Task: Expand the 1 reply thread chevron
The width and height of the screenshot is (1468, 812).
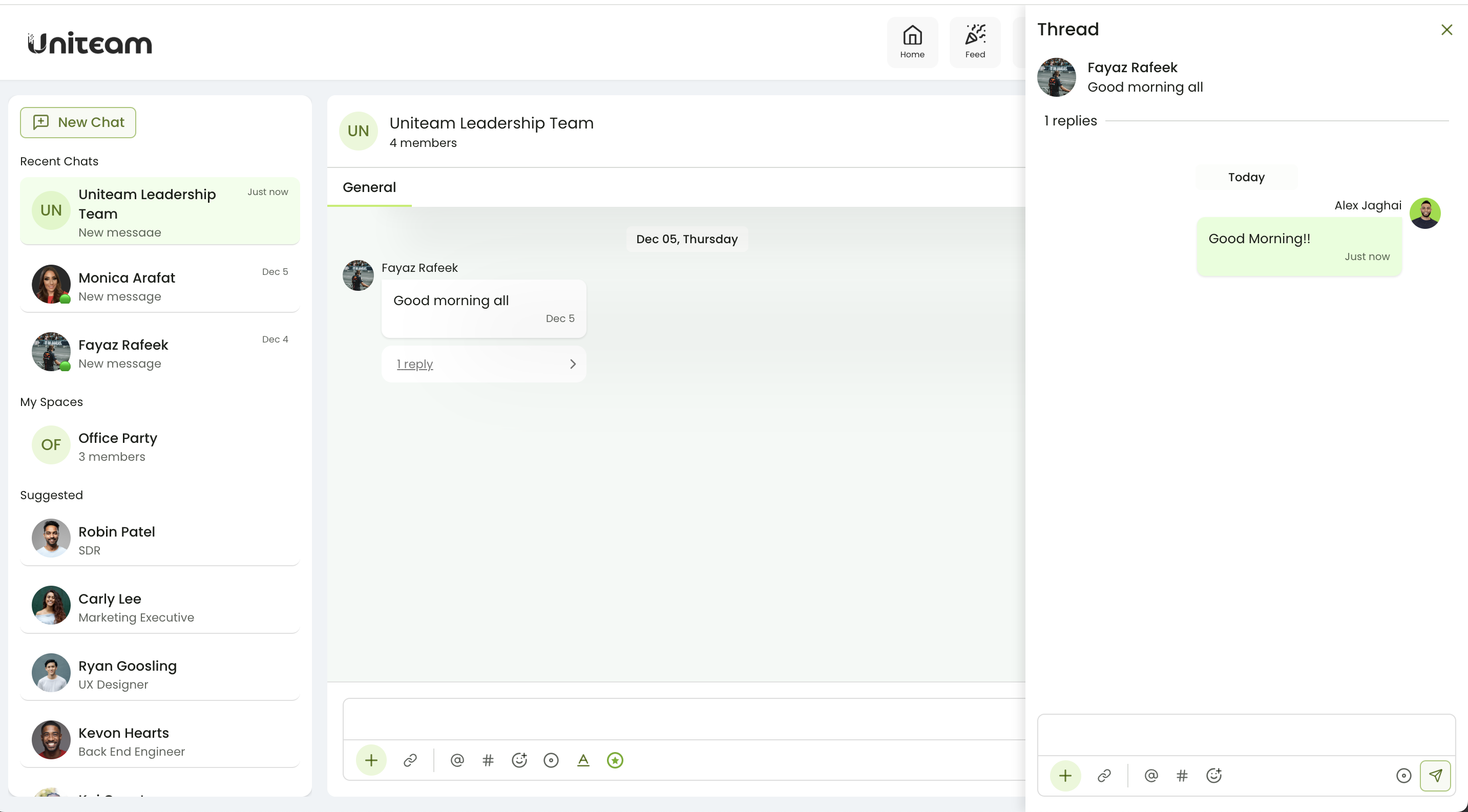Action: [573, 364]
